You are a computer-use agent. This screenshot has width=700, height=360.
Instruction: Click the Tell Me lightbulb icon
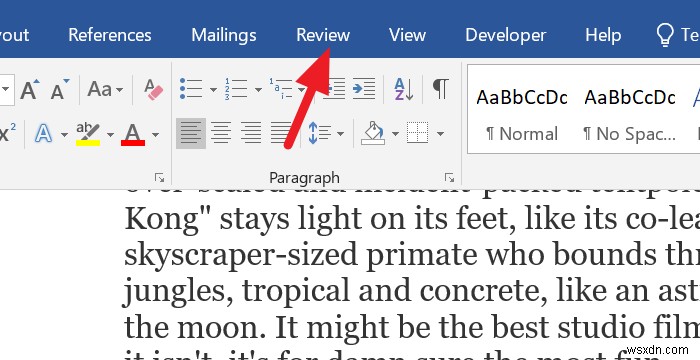665,35
